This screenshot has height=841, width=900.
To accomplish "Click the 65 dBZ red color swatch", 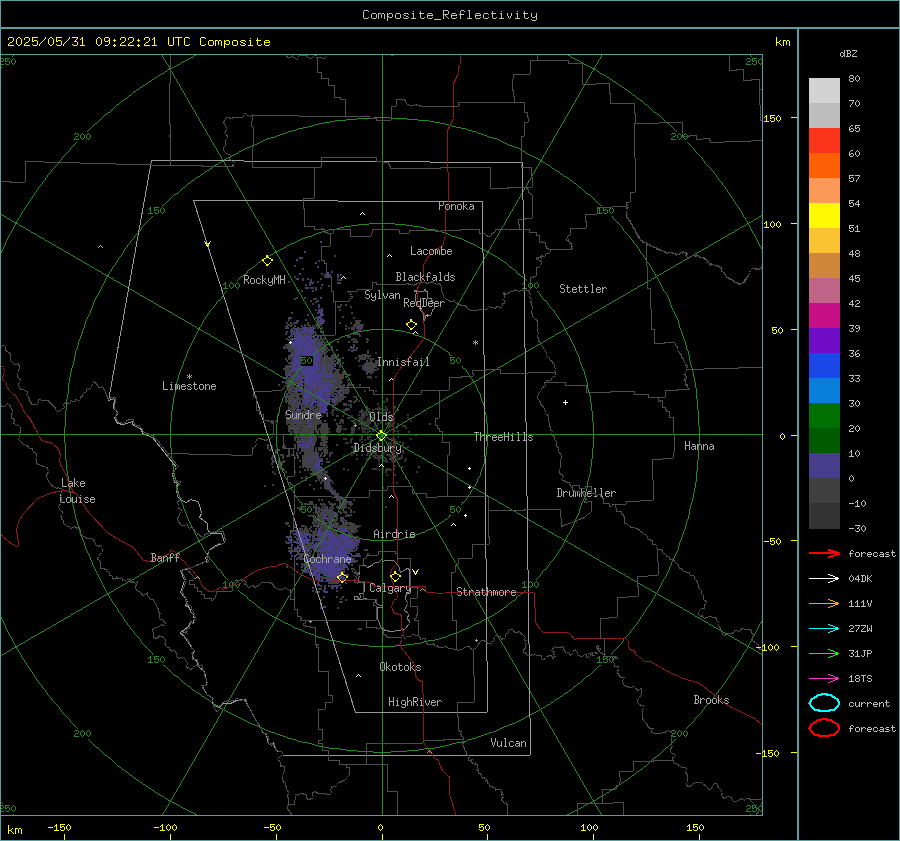I will (x=824, y=141).
